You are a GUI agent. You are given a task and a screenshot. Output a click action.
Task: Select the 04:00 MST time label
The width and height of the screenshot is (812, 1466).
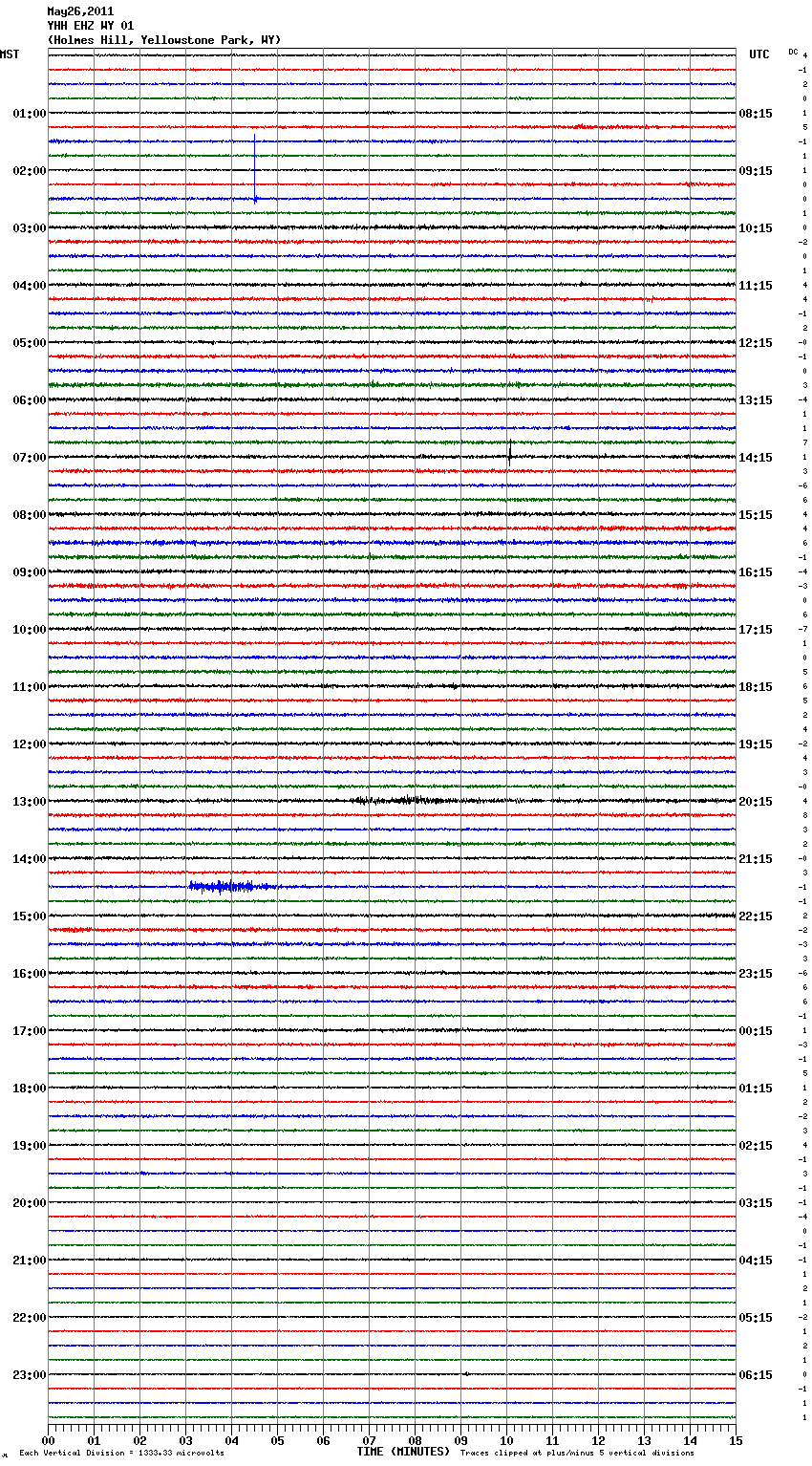pos(30,286)
